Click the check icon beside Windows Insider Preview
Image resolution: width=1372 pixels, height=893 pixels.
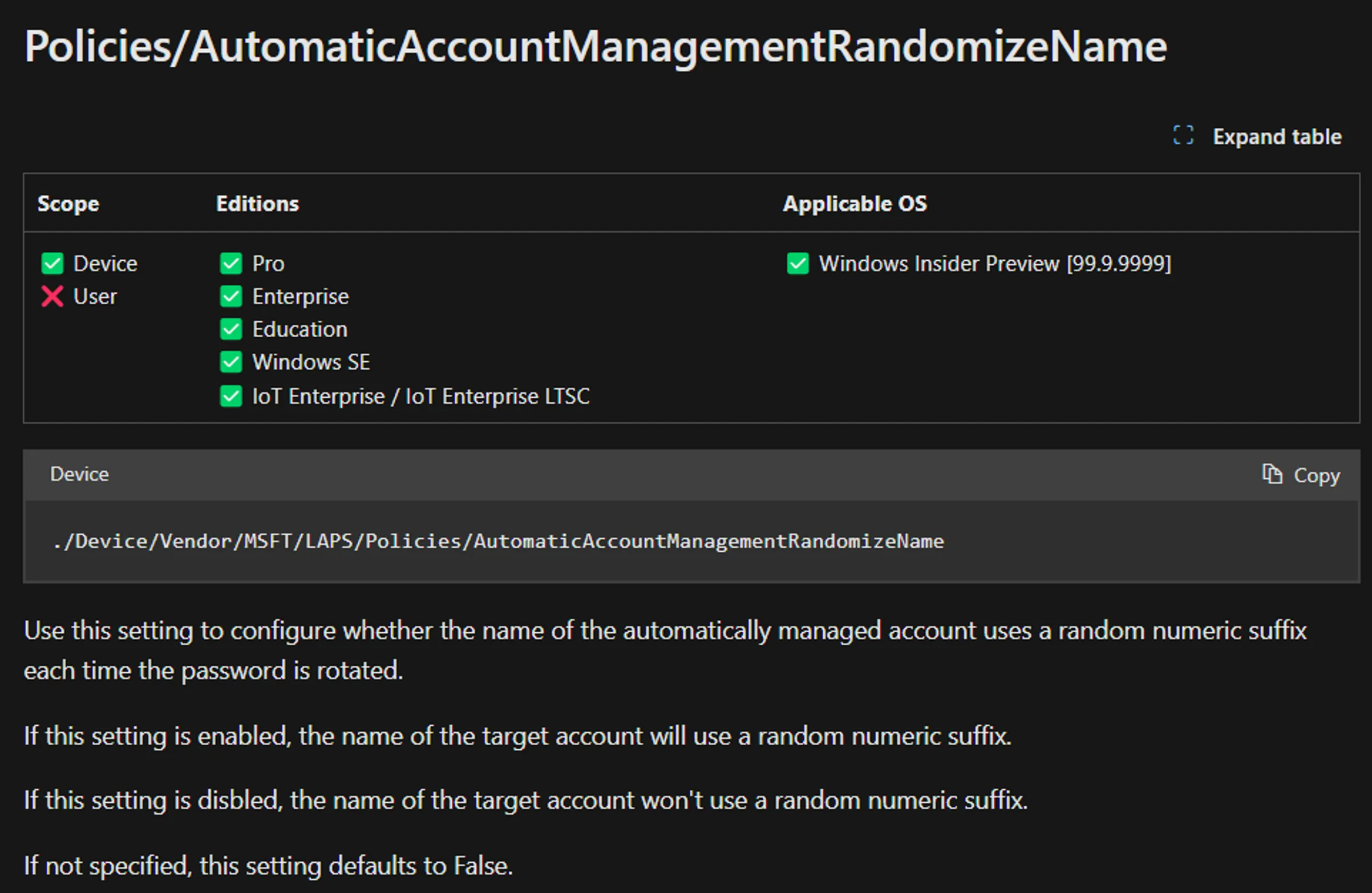[x=798, y=264]
